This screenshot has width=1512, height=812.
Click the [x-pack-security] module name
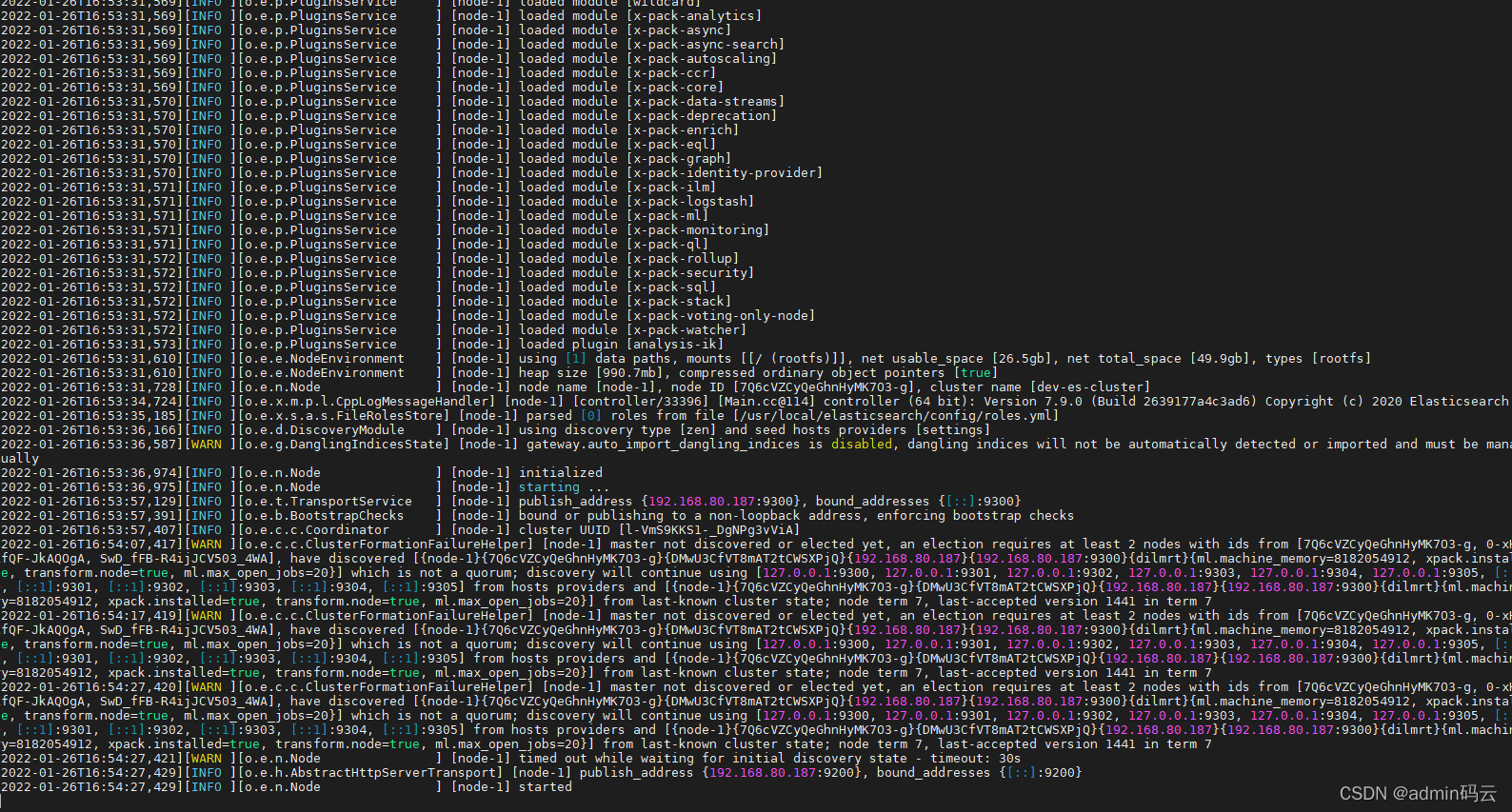(690, 273)
